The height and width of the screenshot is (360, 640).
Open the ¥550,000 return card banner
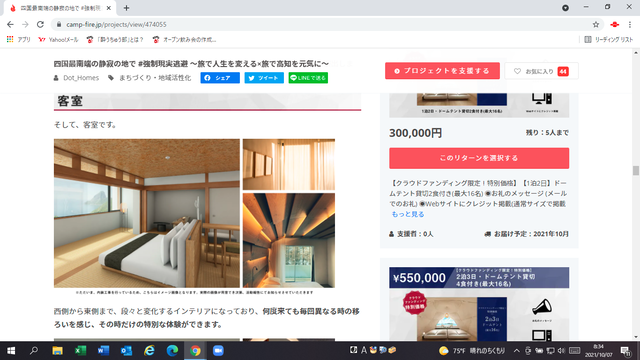click(479, 278)
